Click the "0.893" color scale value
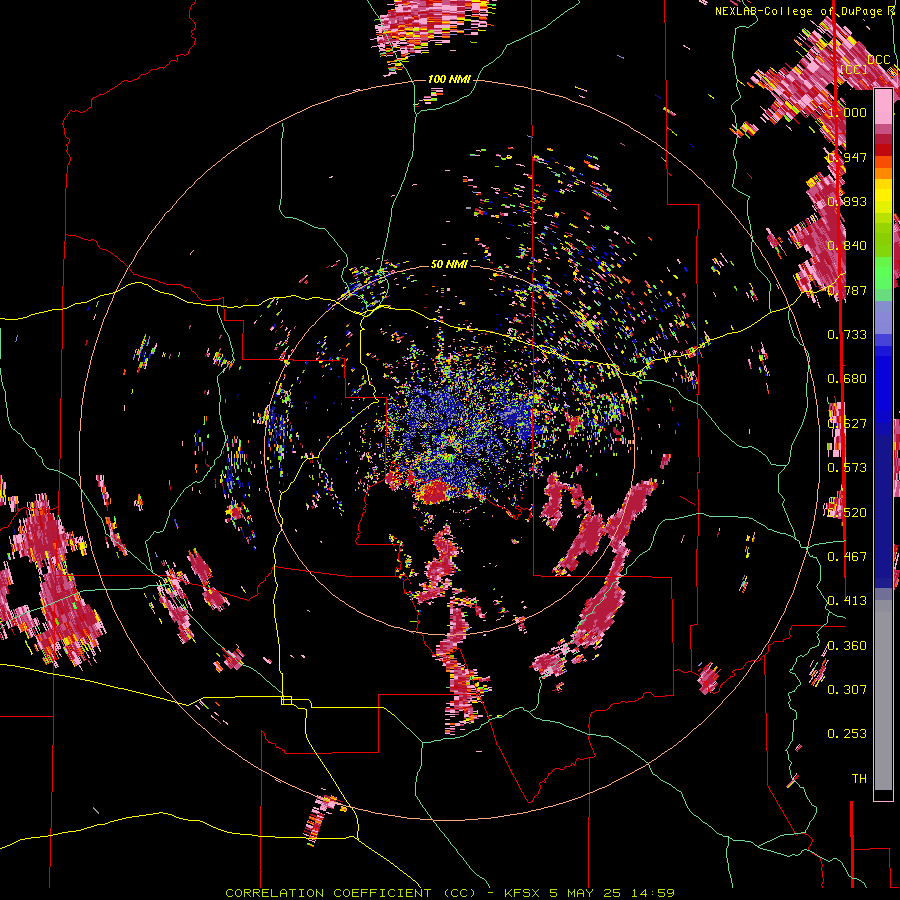The width and height of the screenshot is (900, 900). click(847, 201)
